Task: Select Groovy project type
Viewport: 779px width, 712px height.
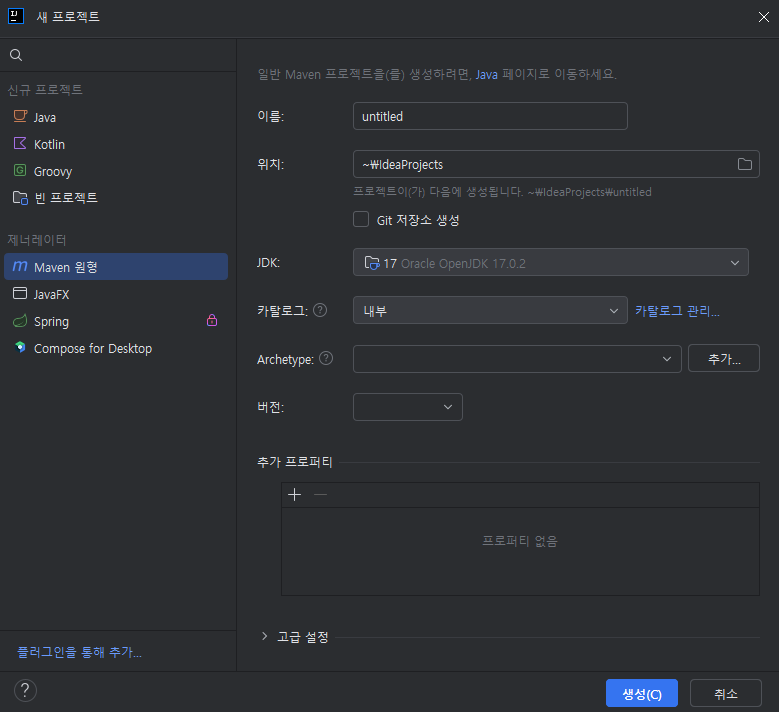Action: pos(116,171)
